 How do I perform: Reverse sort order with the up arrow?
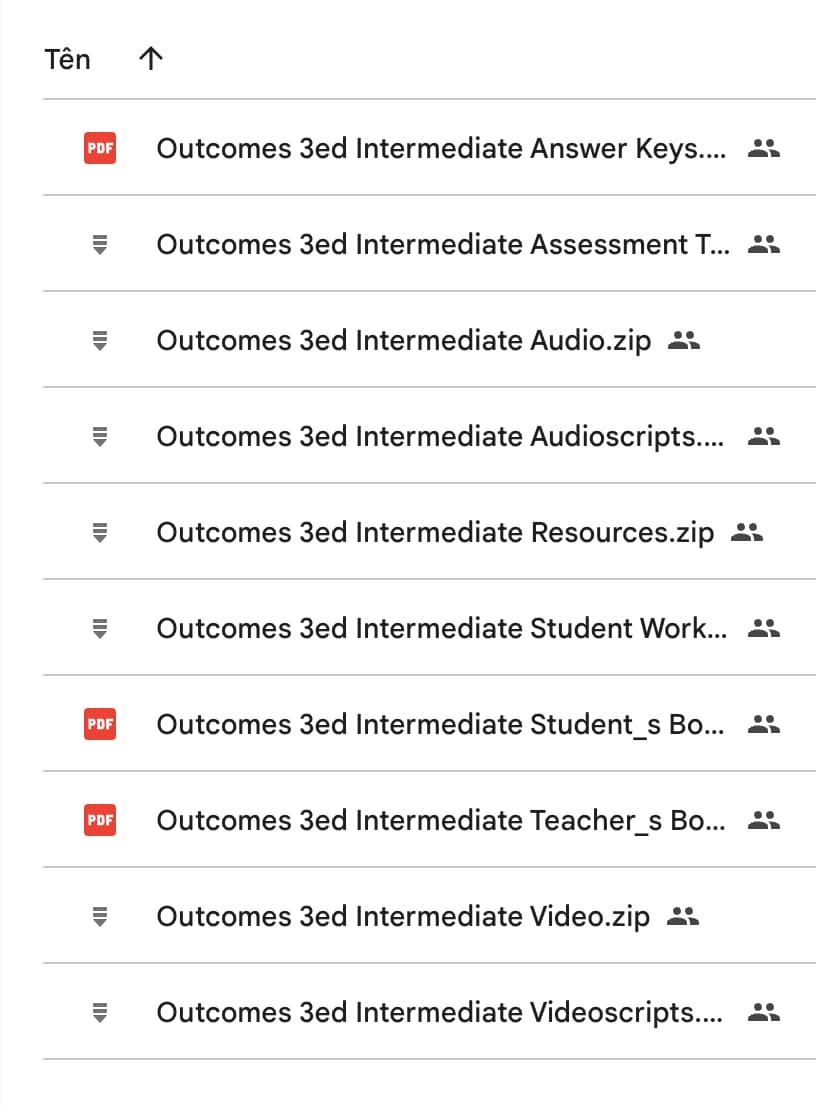(x=150, y=59)
